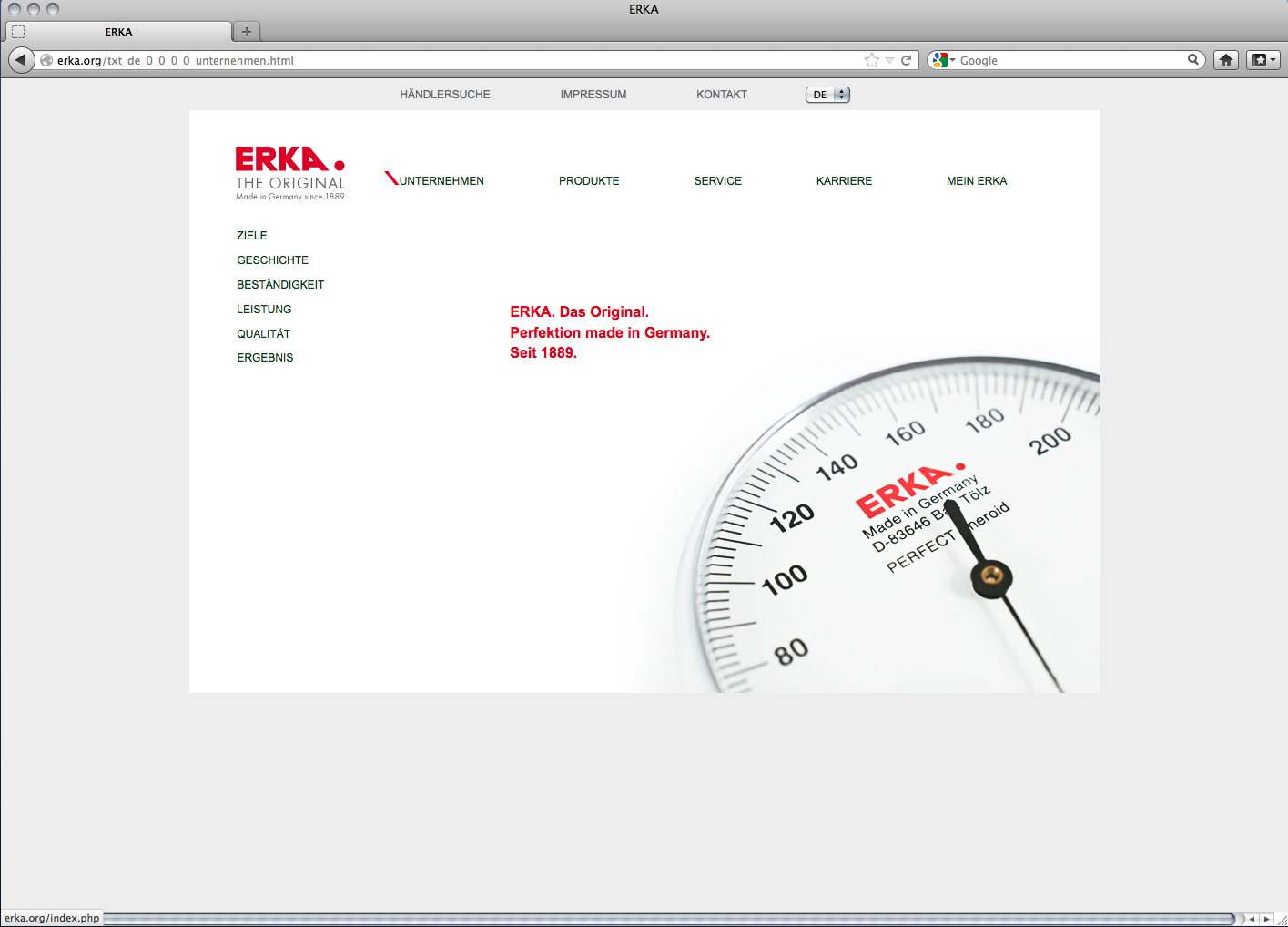Show URL history dropdown arrow in address bar
Screen dimensions: 1288x927
(x=889, y=60)
